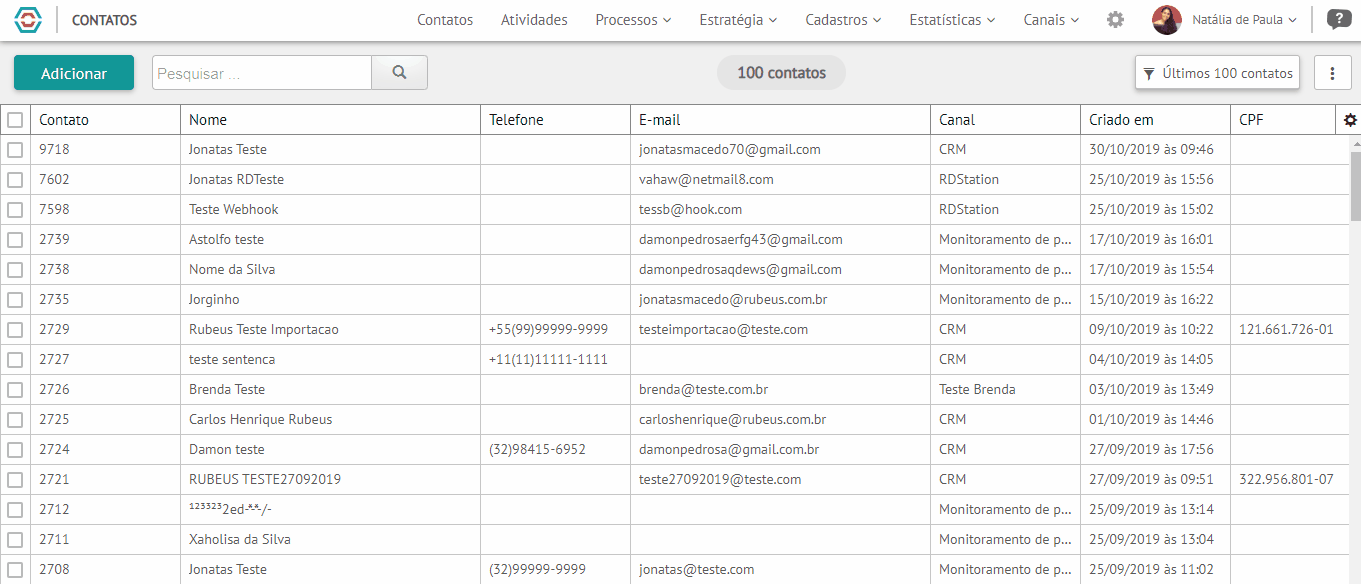Open help chat question mark icon
This screenshot has width=1361, height=584.
pos(1336,19)
